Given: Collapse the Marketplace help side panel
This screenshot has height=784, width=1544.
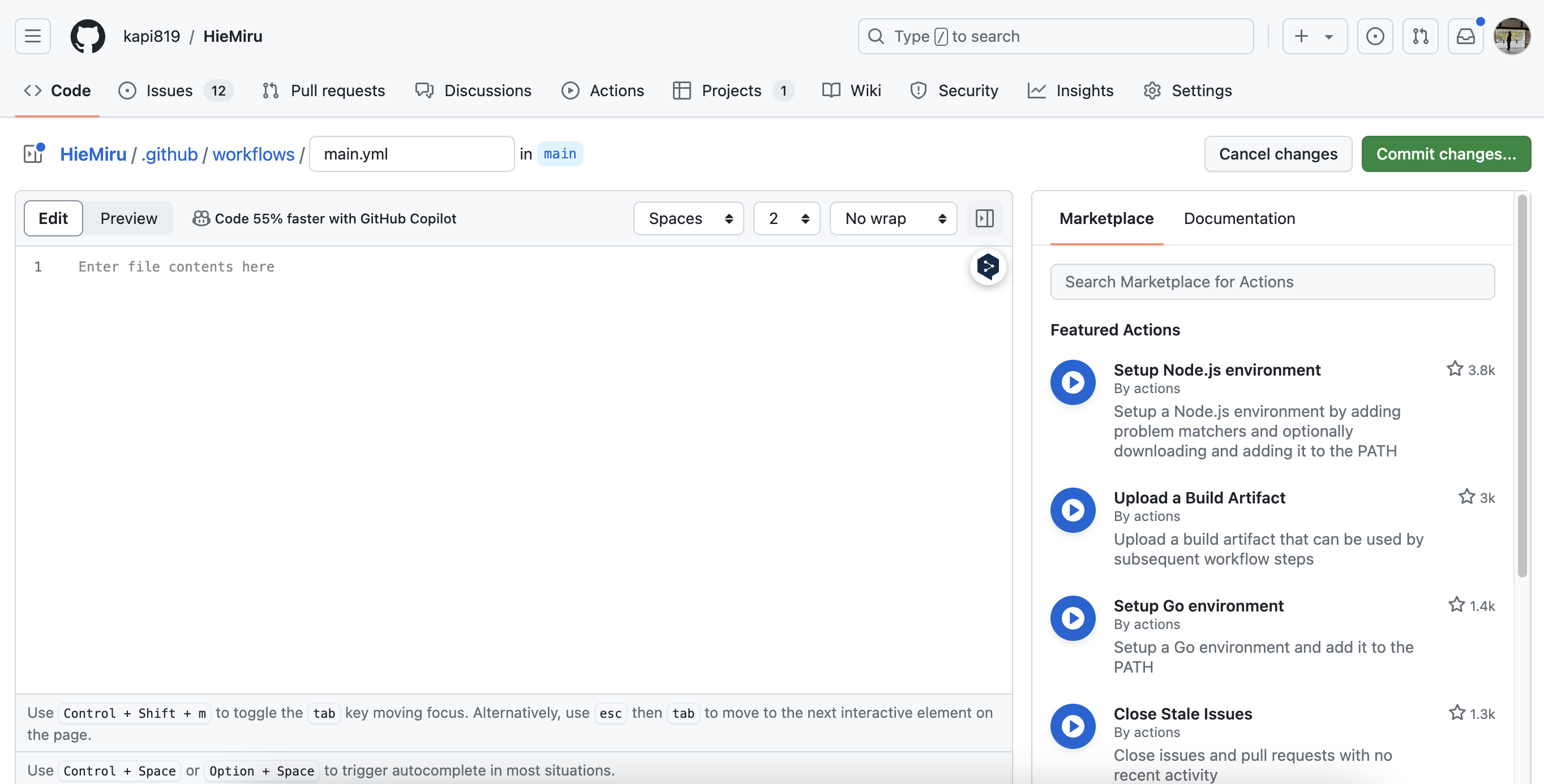Looking at the screenshot, I should (x=984, y=218).
